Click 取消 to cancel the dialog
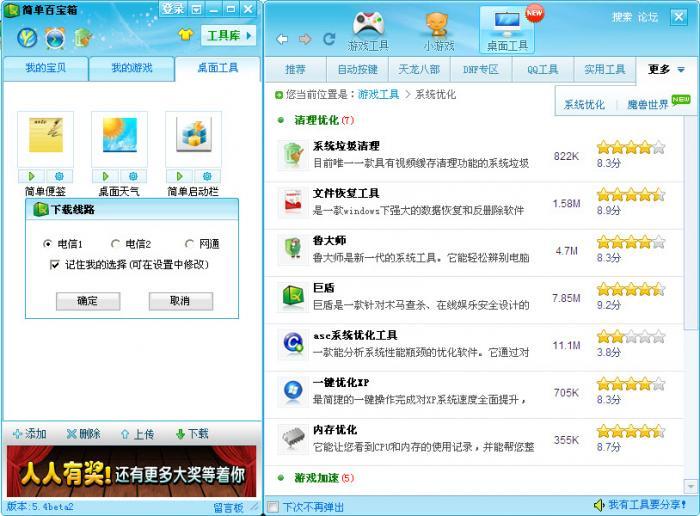Viewport: 700px width, 516px height. (180, 301)
